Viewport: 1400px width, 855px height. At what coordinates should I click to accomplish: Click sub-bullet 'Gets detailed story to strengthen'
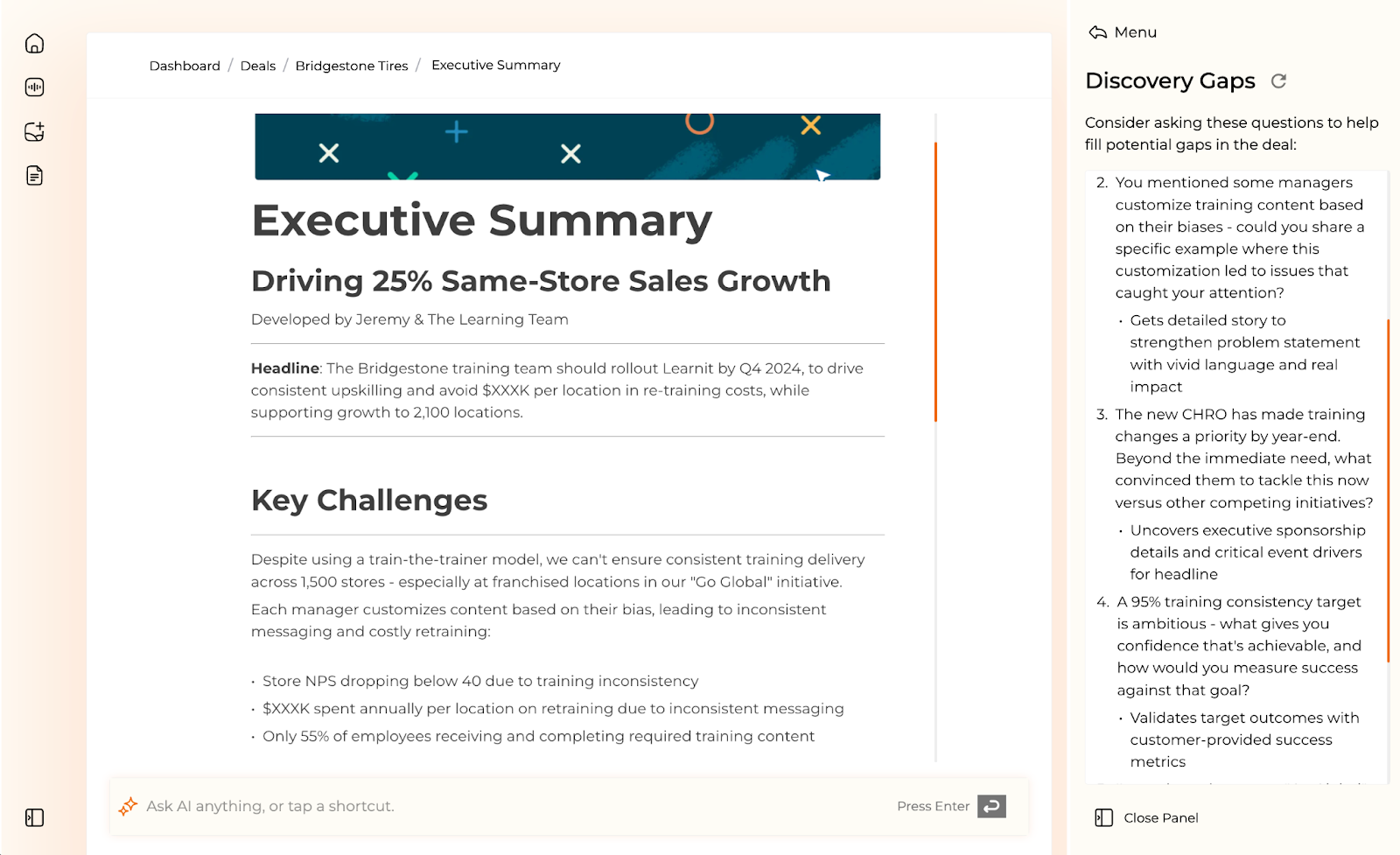pyautogui.click(x=1244, y=354)
